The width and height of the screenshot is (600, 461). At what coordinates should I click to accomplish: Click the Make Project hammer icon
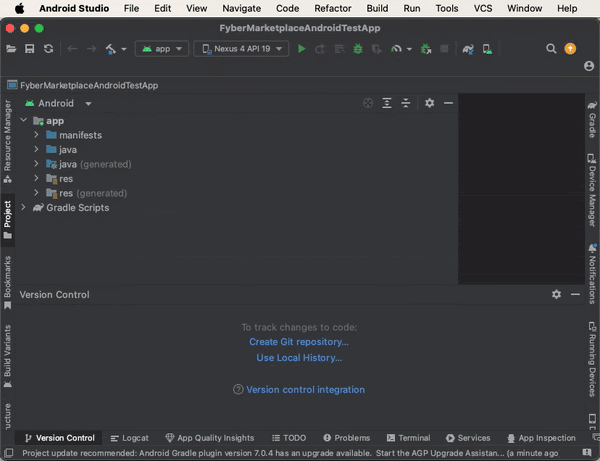click(x=111, y=49)
